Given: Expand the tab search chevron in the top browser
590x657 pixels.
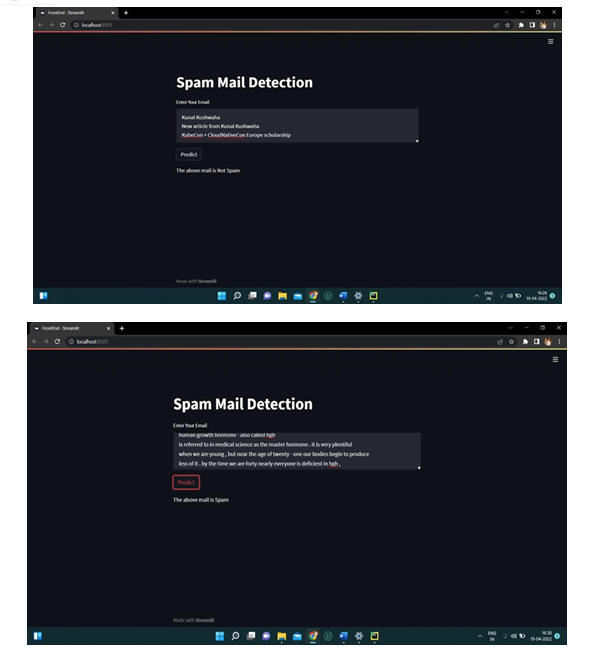Looking at the screenshot, I should (x=507, y=13).
